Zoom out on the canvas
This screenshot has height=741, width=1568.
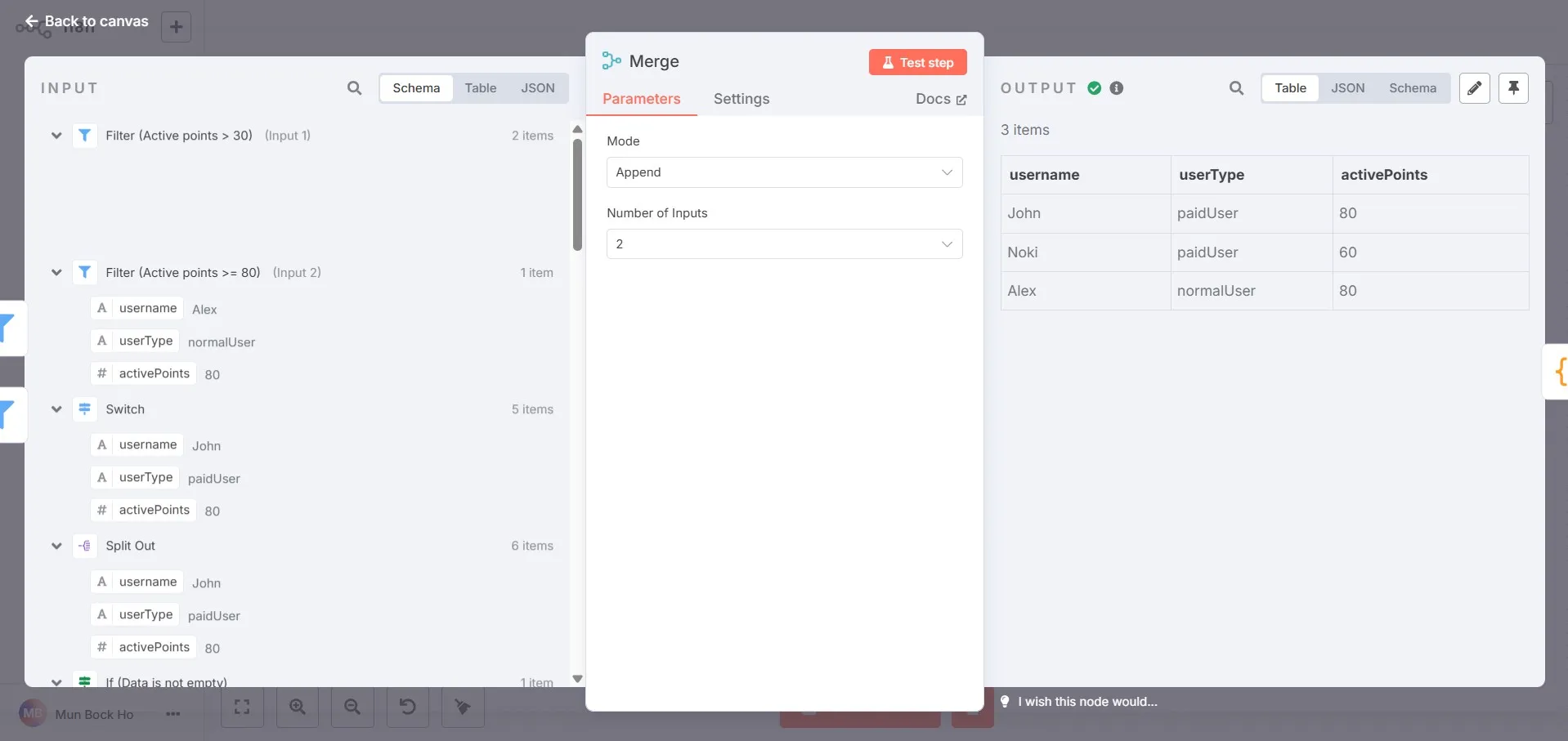pos(352,707)
